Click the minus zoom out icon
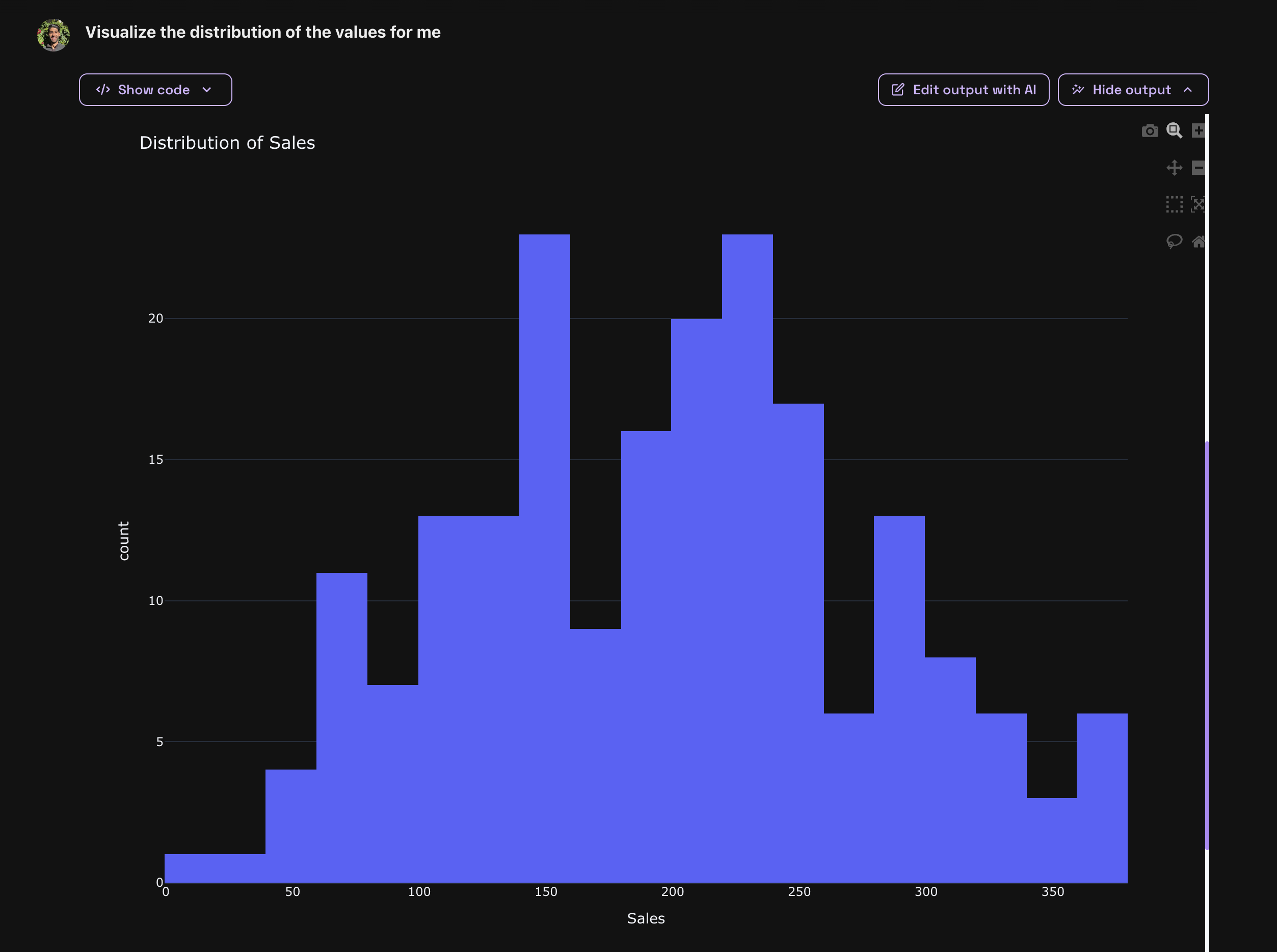The width and height of the screenshot is (1277, 952). [x=1198, y=168]
